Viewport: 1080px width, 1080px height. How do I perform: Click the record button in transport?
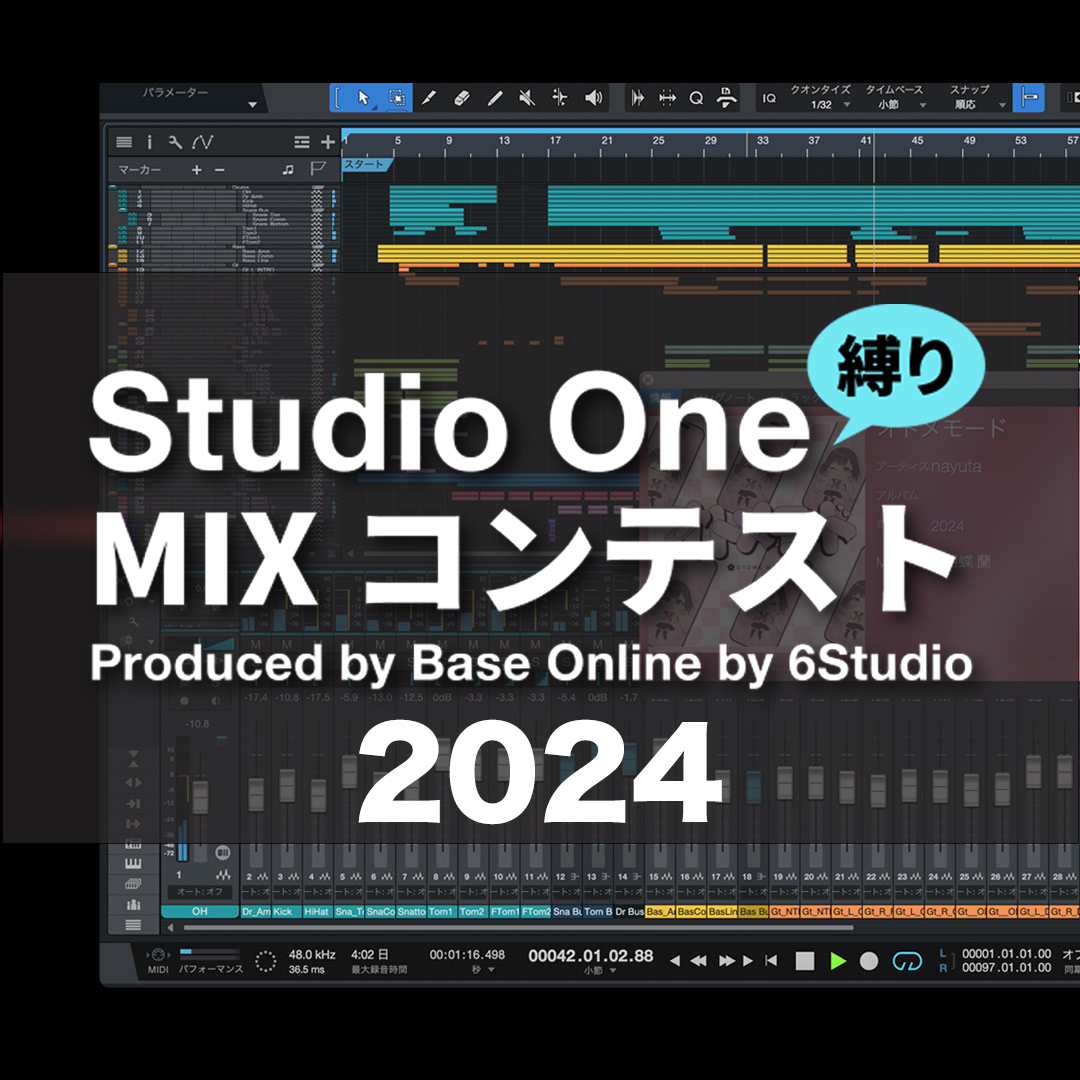point(869,961)
